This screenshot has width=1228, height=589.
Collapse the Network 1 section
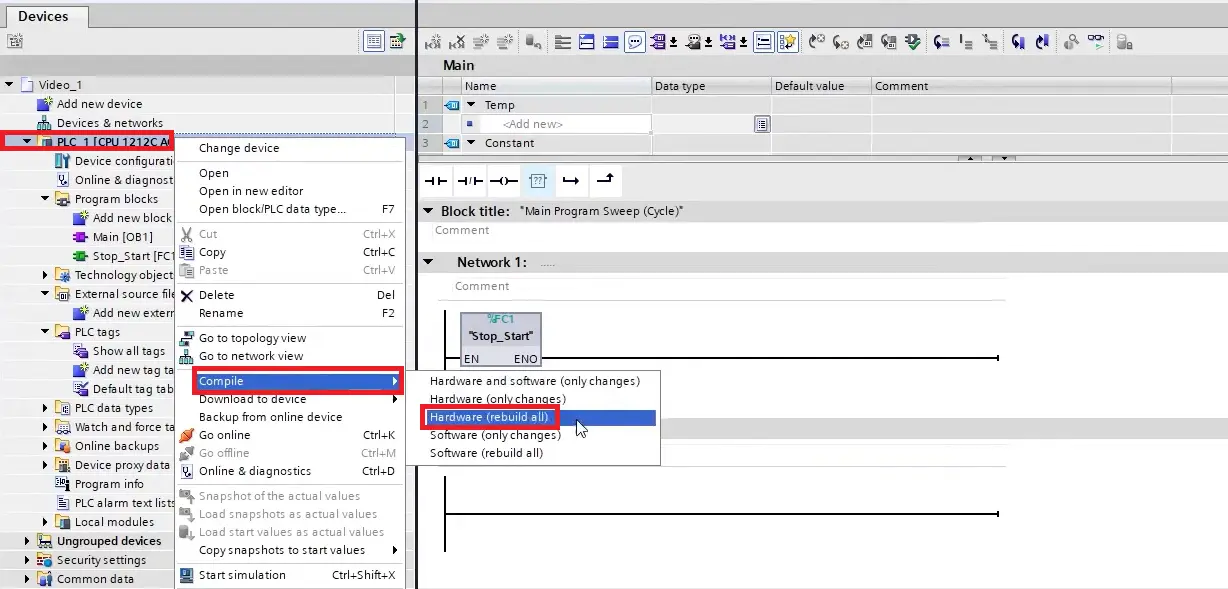pos(429,262)
